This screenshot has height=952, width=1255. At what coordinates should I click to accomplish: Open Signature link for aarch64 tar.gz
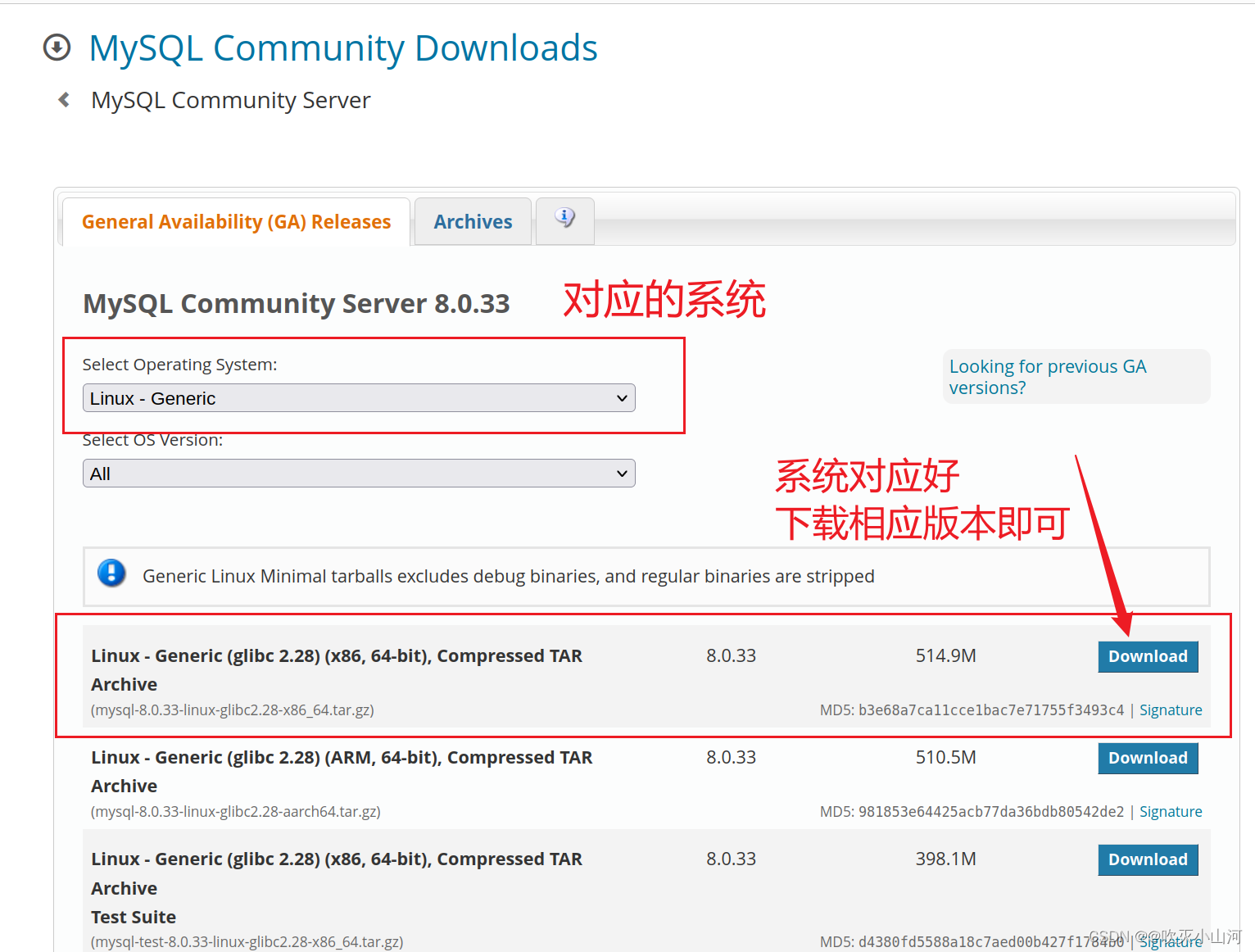(x=1171, y=812)
